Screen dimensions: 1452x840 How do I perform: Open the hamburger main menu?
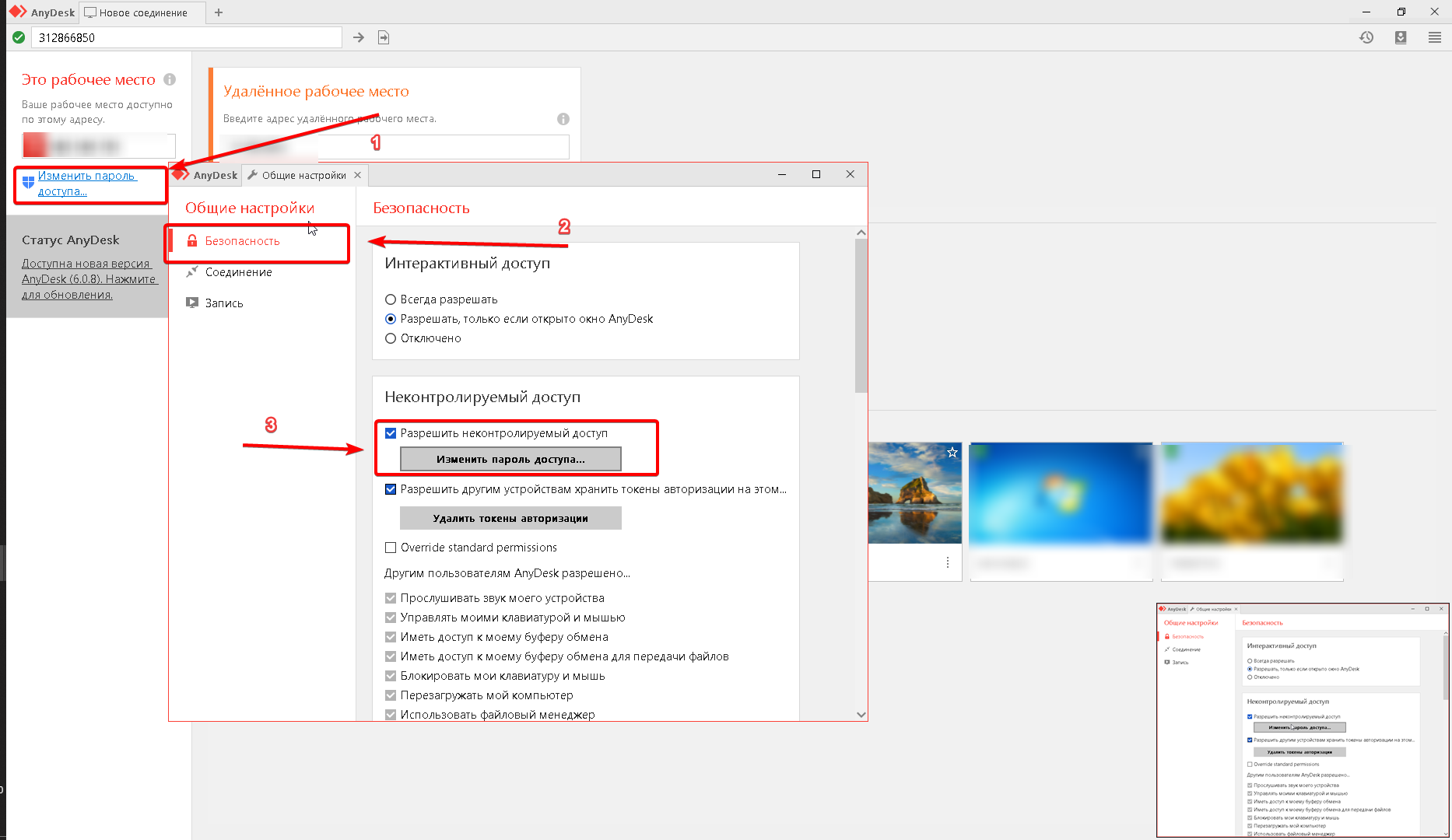(x=1435, y=37)
